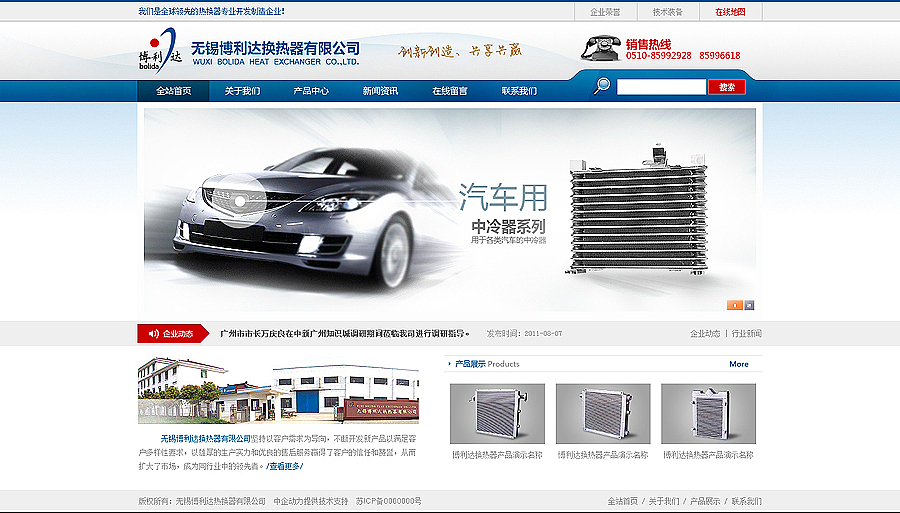Click the red 企业动态 badge
Image resolution: width=900 pixels, height=513 pixels.
tap(172, 333)
